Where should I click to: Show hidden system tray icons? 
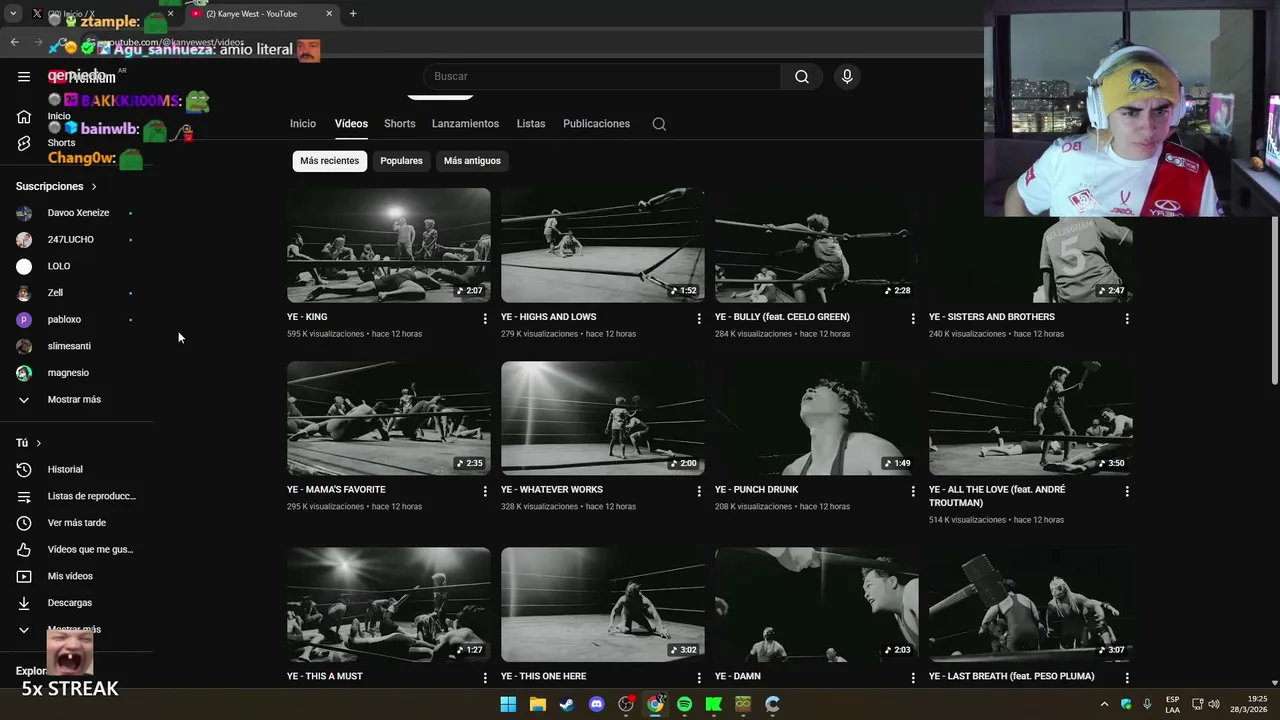[x=1104, y=704]
